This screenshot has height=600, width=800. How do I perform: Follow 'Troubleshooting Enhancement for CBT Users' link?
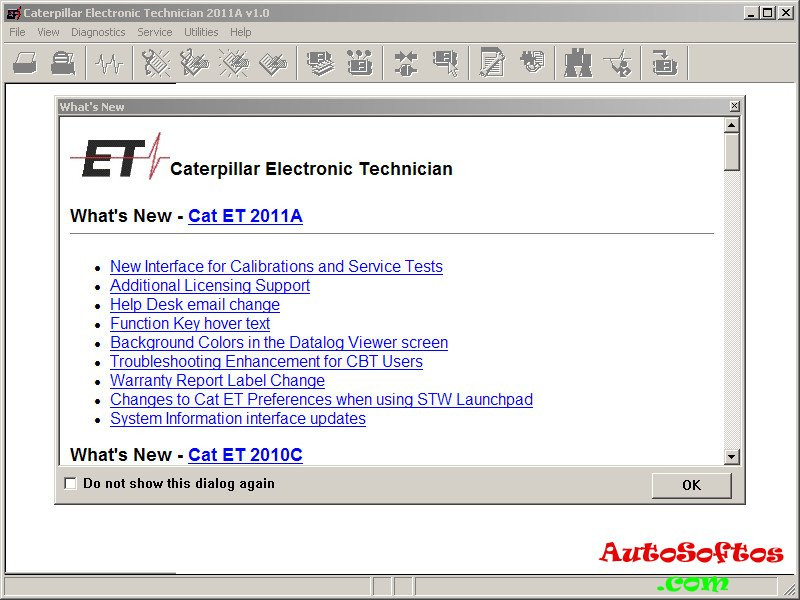tap(266, 361)
